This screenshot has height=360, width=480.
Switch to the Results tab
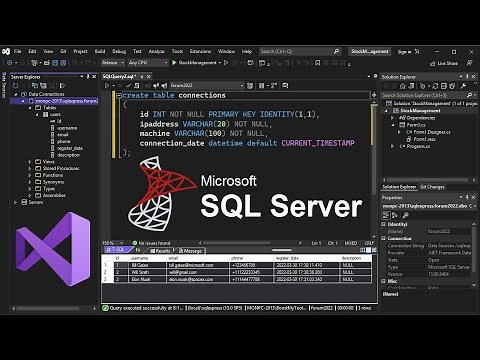click(161, 251)
